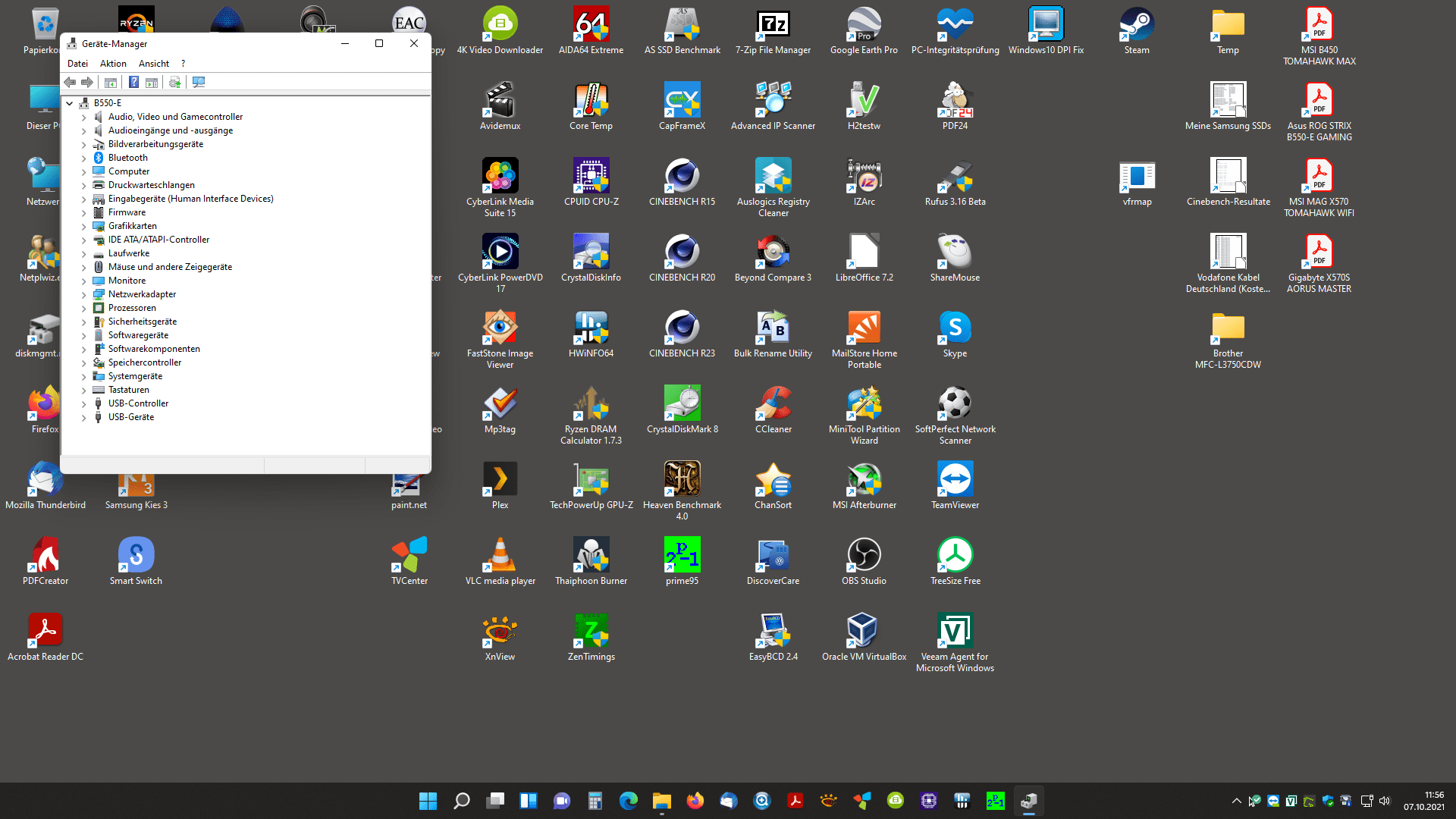Click the show/hide action pane toolbar icon

click(151, 82)
